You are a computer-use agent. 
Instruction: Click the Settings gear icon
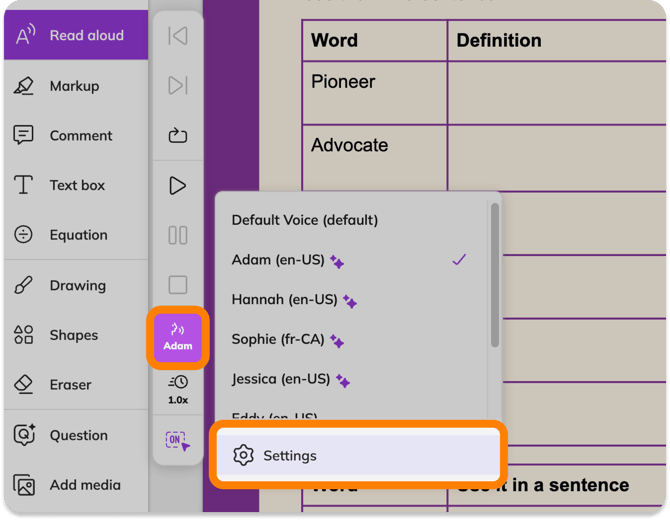coord(243,455)
